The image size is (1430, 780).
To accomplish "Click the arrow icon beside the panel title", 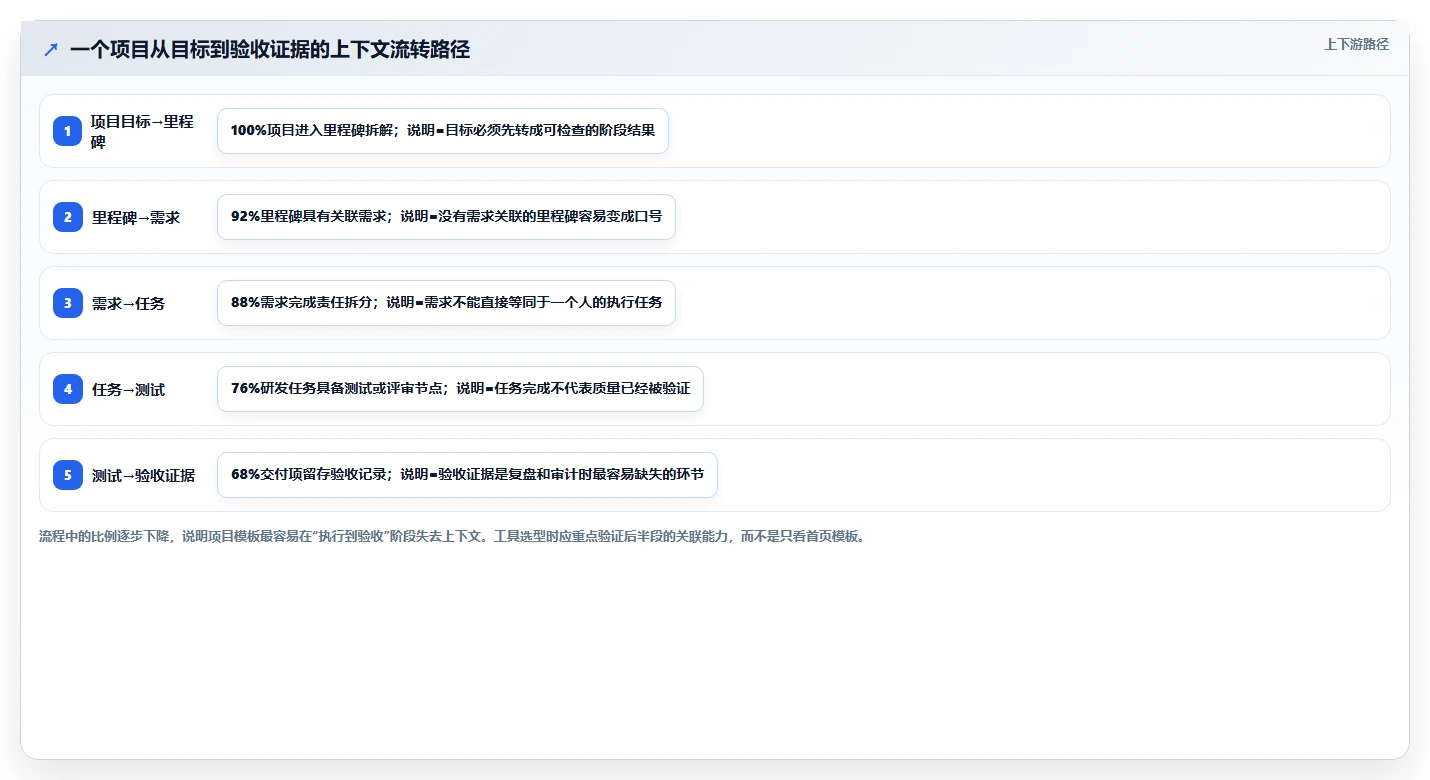I will [51, 49].
